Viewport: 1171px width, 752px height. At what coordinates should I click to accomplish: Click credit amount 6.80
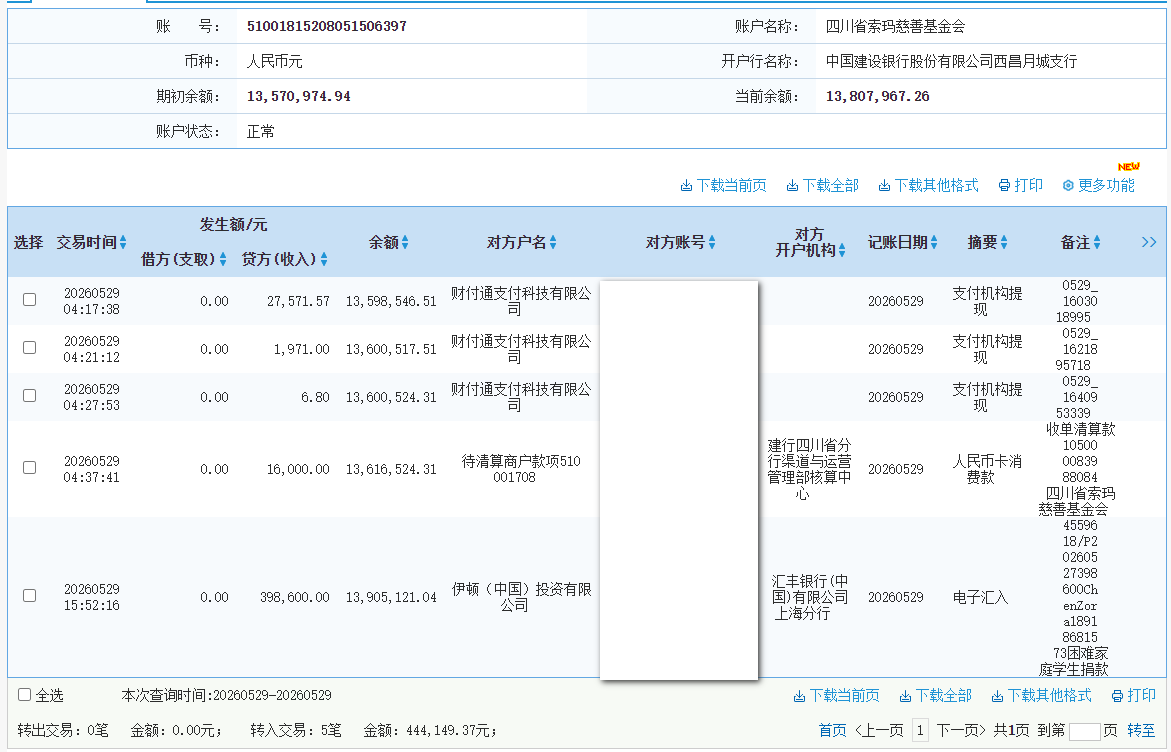315,397
